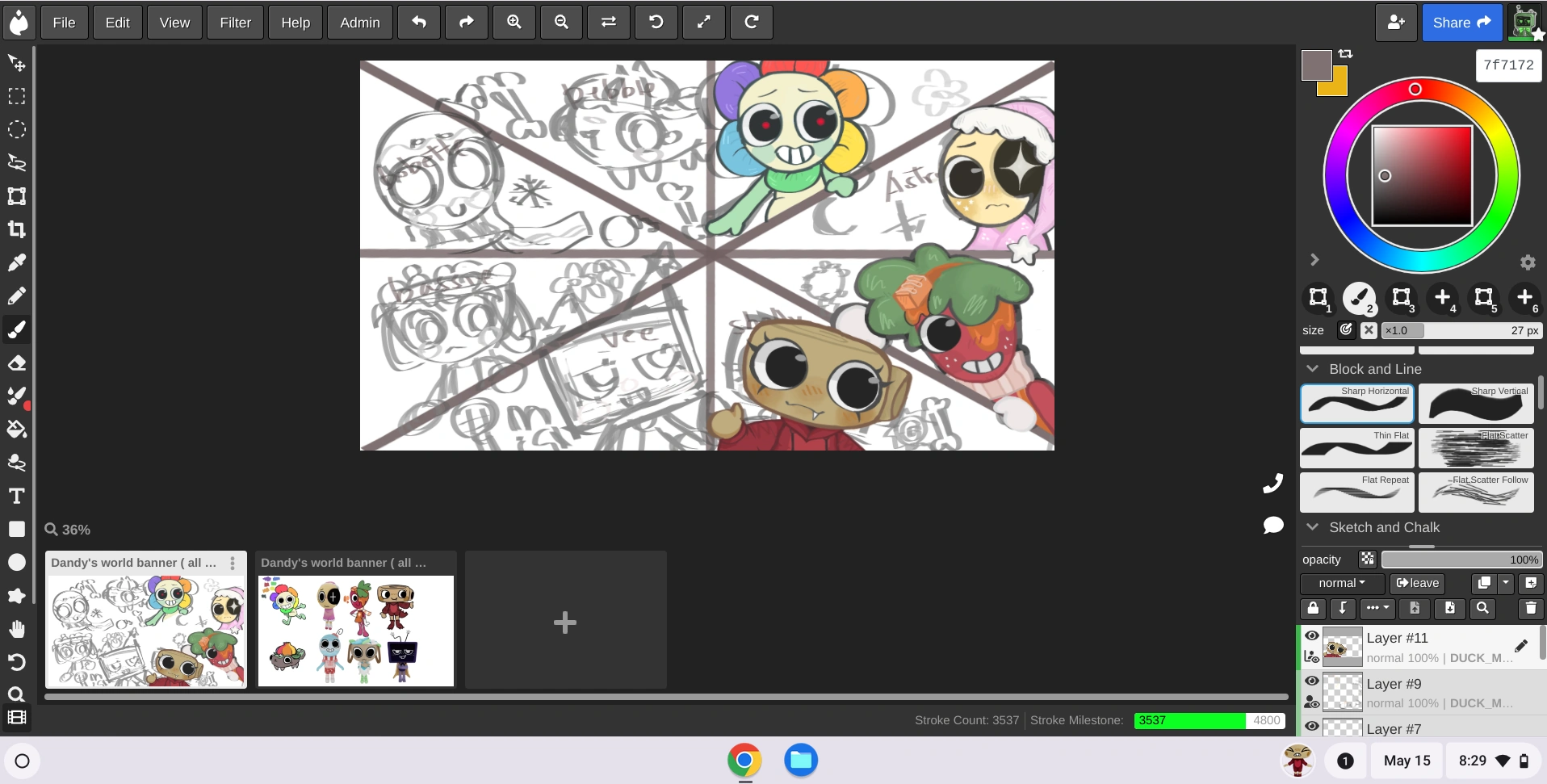Select the Eraser tool
The width and height of the screenshot is (1547, 784).
16,363
